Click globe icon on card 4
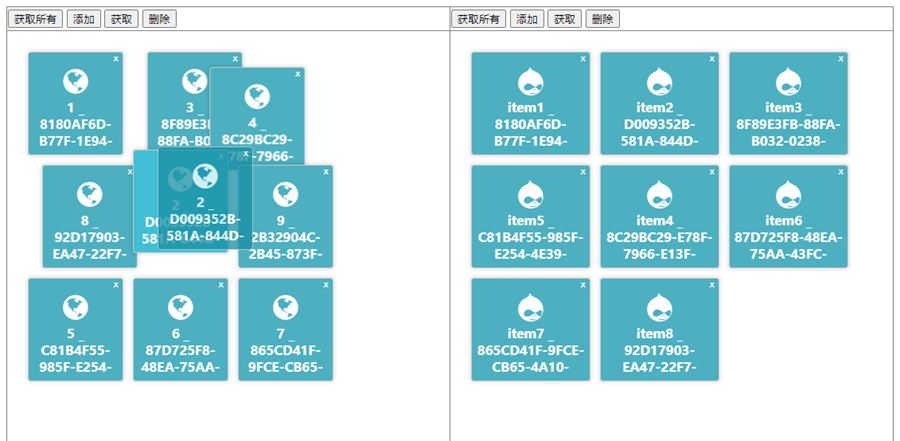Screen dimensions: 900x441 pyautogui.click(x=257, y=96)
